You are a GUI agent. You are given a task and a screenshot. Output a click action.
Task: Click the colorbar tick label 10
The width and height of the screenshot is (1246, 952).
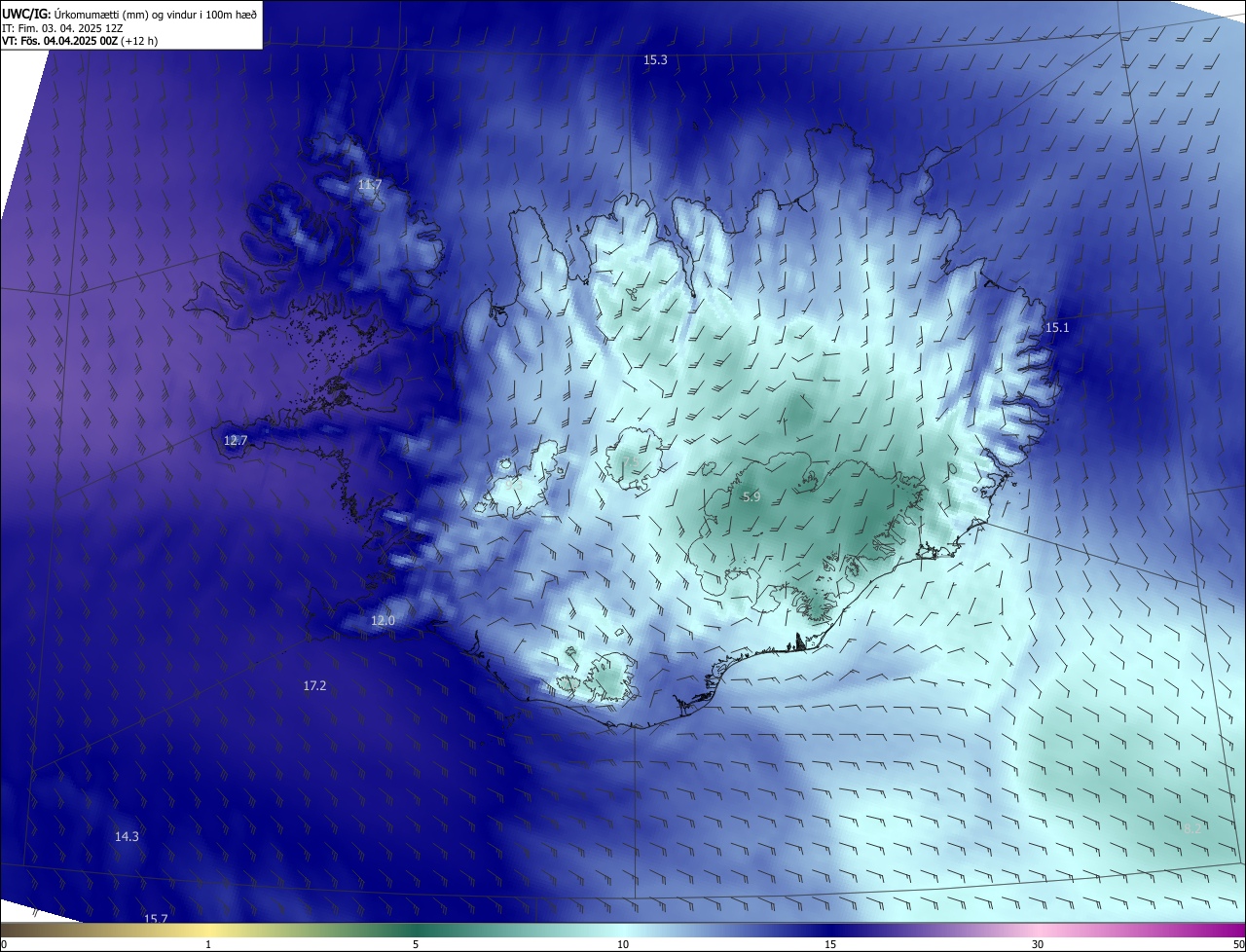tap(623, 945)
